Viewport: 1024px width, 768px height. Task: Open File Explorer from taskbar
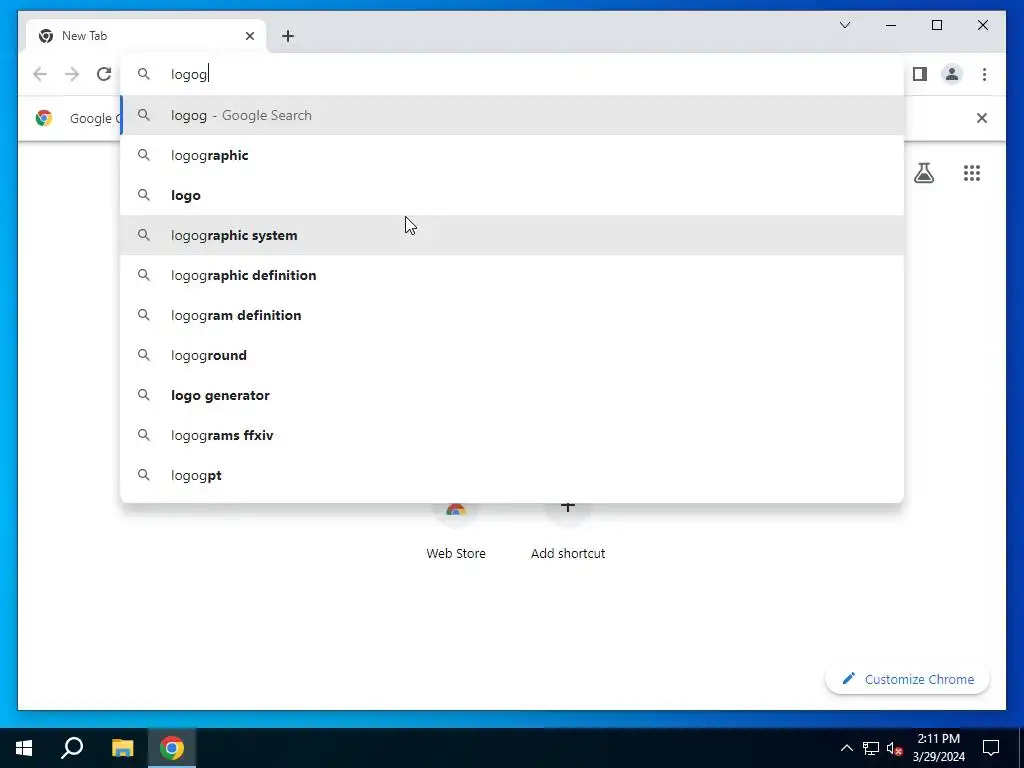[122, 748]
